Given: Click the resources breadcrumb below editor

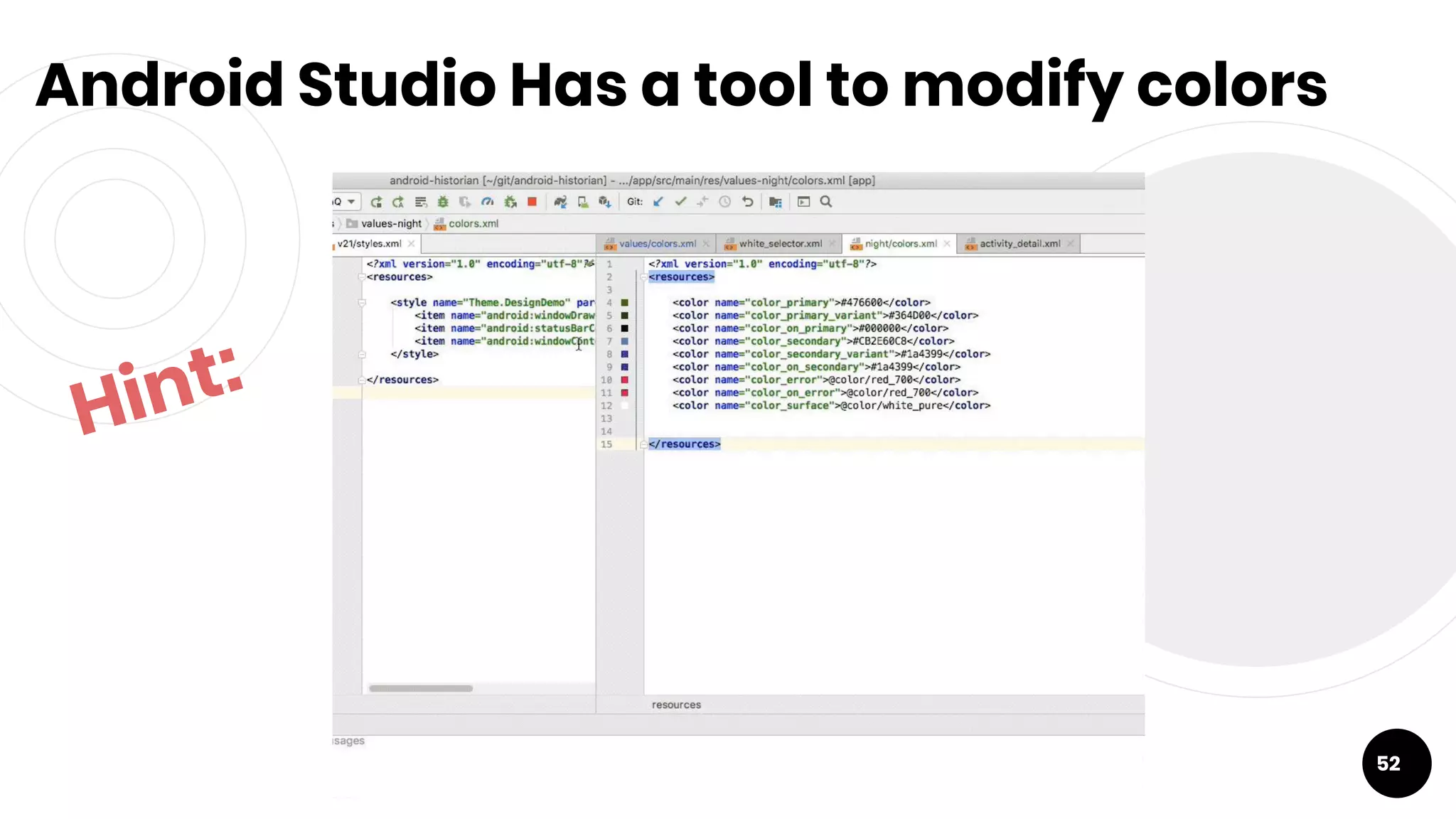Looking at the screenshot, I should click(x=676, y=705).
